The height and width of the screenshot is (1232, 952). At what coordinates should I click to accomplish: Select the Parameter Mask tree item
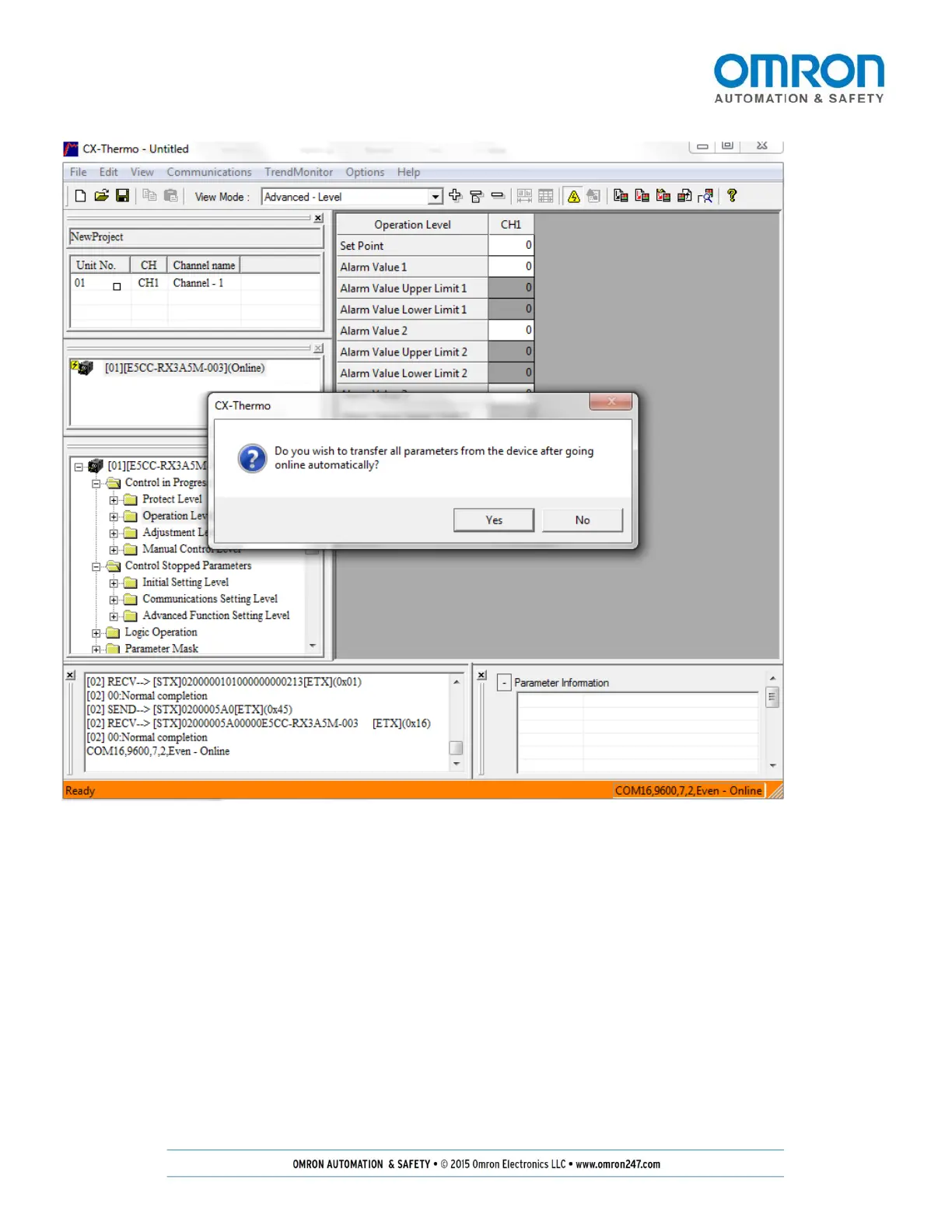point(162,649)
